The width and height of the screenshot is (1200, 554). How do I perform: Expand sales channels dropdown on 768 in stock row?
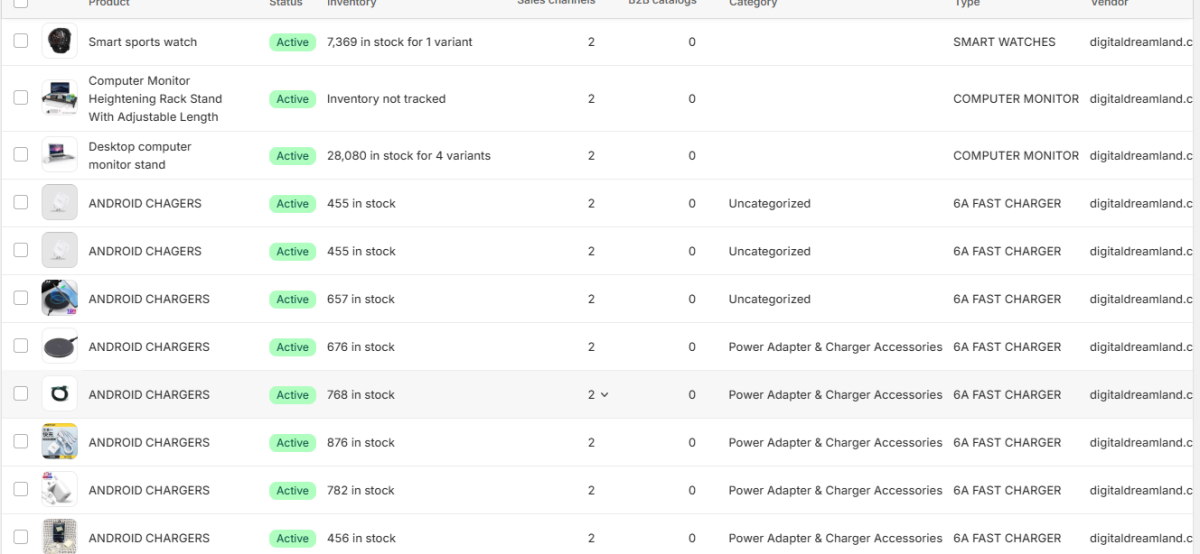tap(598, 395)
